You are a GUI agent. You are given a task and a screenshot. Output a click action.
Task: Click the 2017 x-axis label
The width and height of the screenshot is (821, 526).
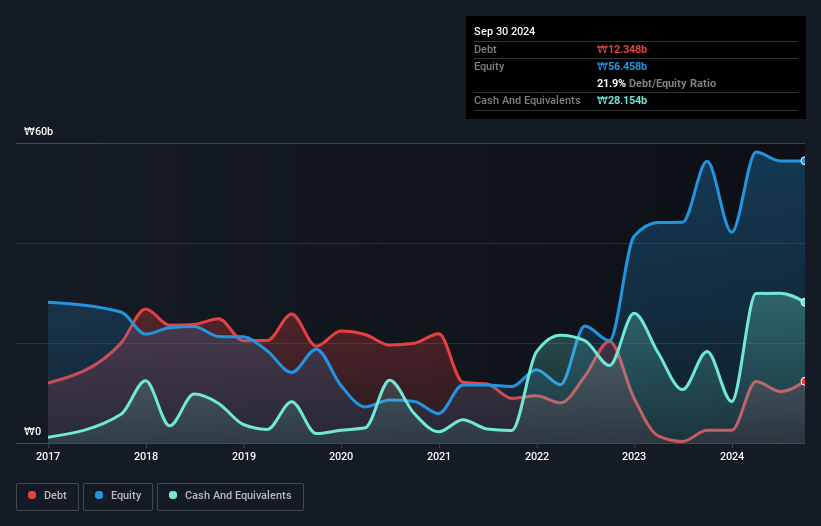coord(48,456)
